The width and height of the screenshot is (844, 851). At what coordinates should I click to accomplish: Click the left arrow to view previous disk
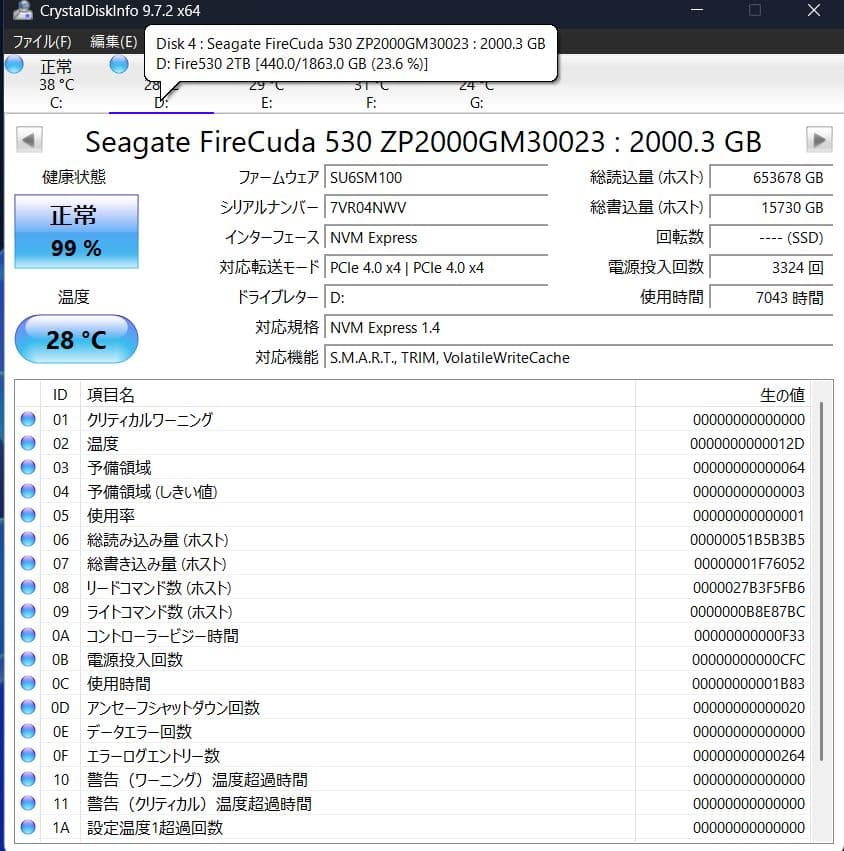[x=28, y=140]
